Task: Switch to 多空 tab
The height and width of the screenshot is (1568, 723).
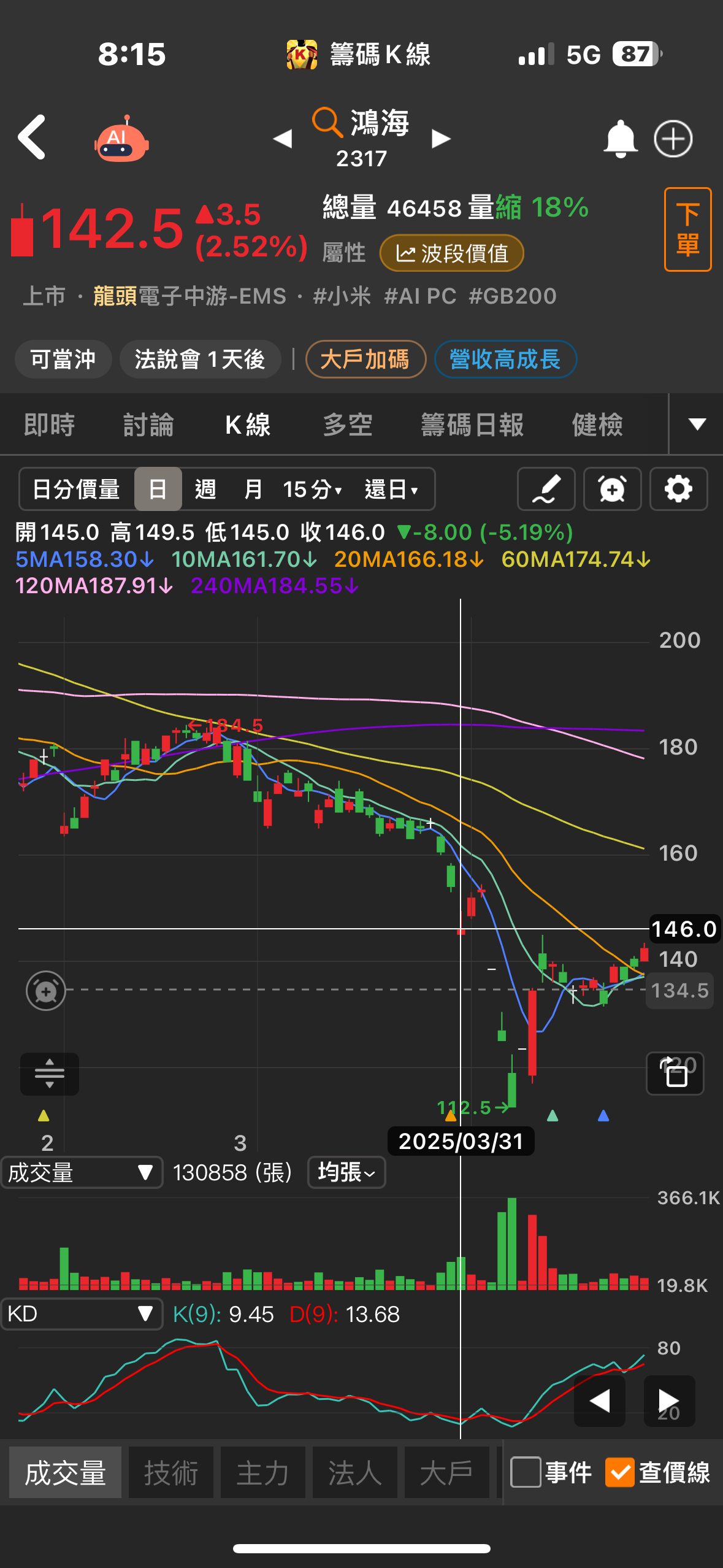Action: pos(348,425)
